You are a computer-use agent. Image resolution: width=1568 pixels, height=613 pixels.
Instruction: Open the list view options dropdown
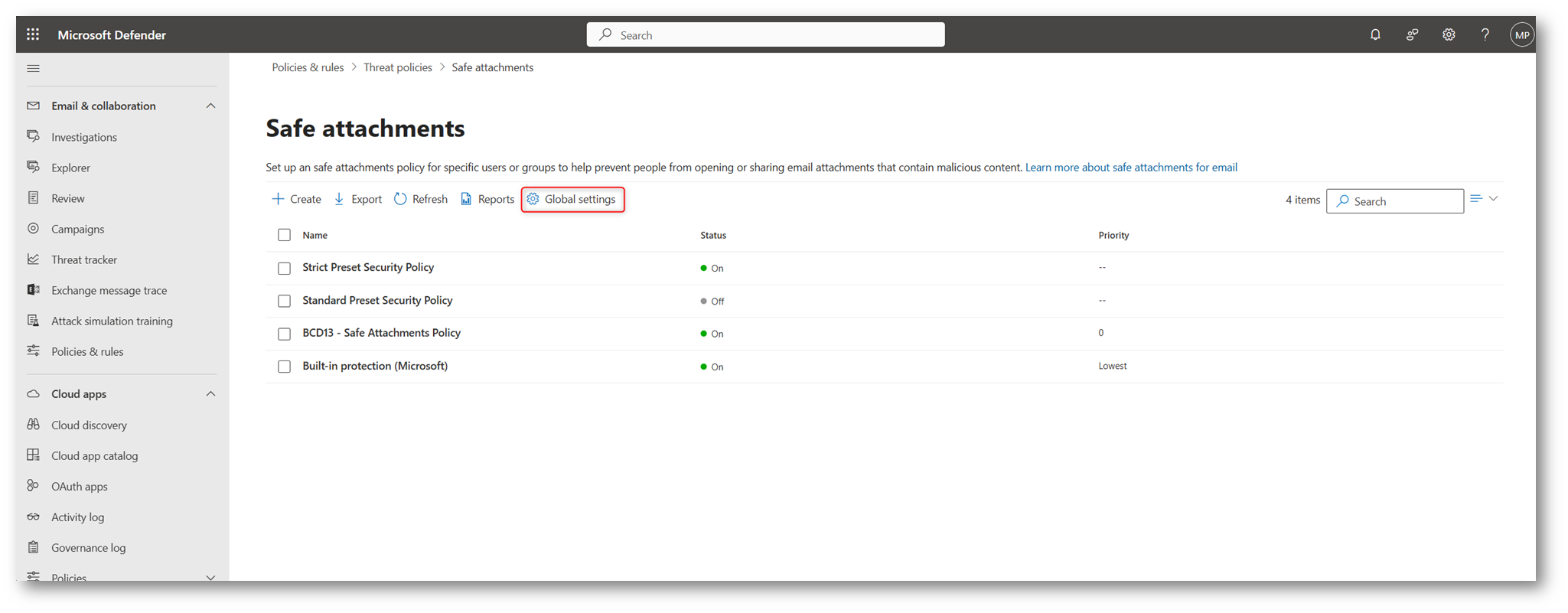(x=1484, y=199)
